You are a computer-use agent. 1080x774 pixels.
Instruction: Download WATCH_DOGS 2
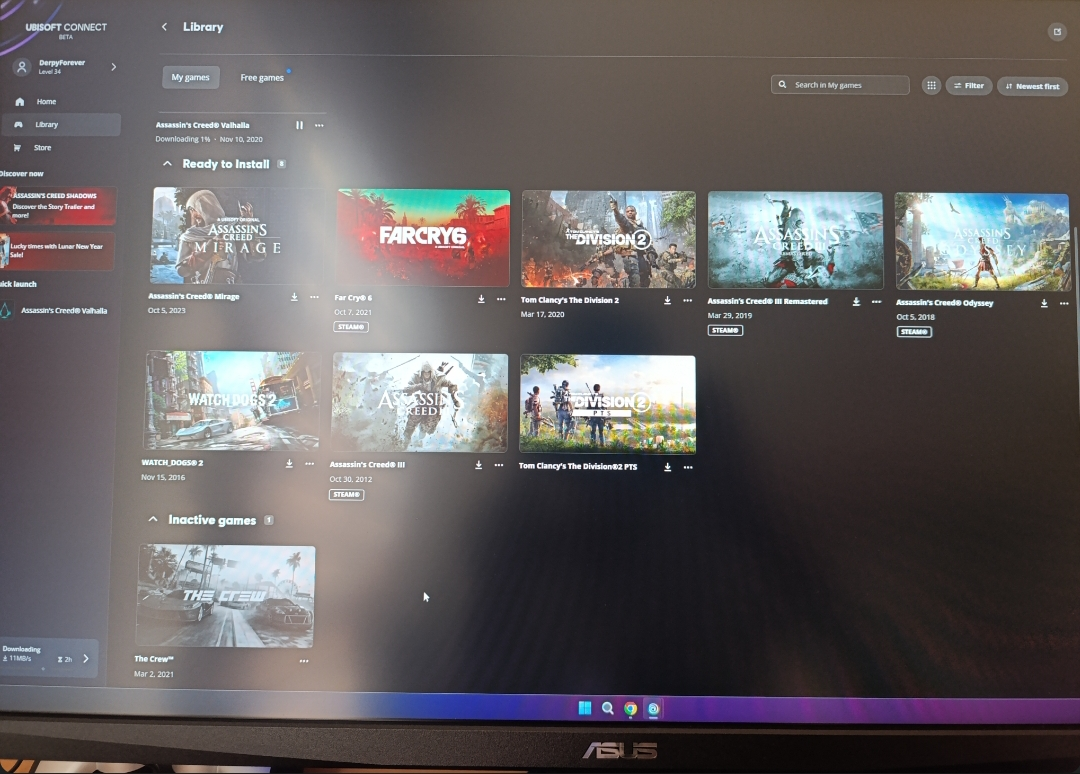point(289,463)
